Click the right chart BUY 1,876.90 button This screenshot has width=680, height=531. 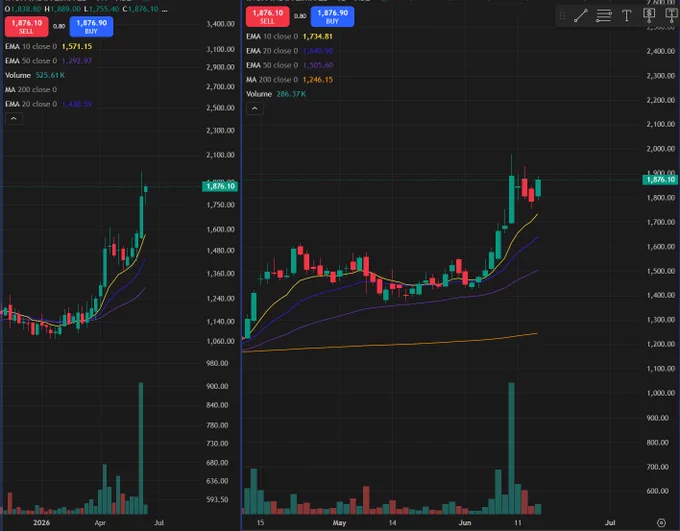click(x=332, y=16)
